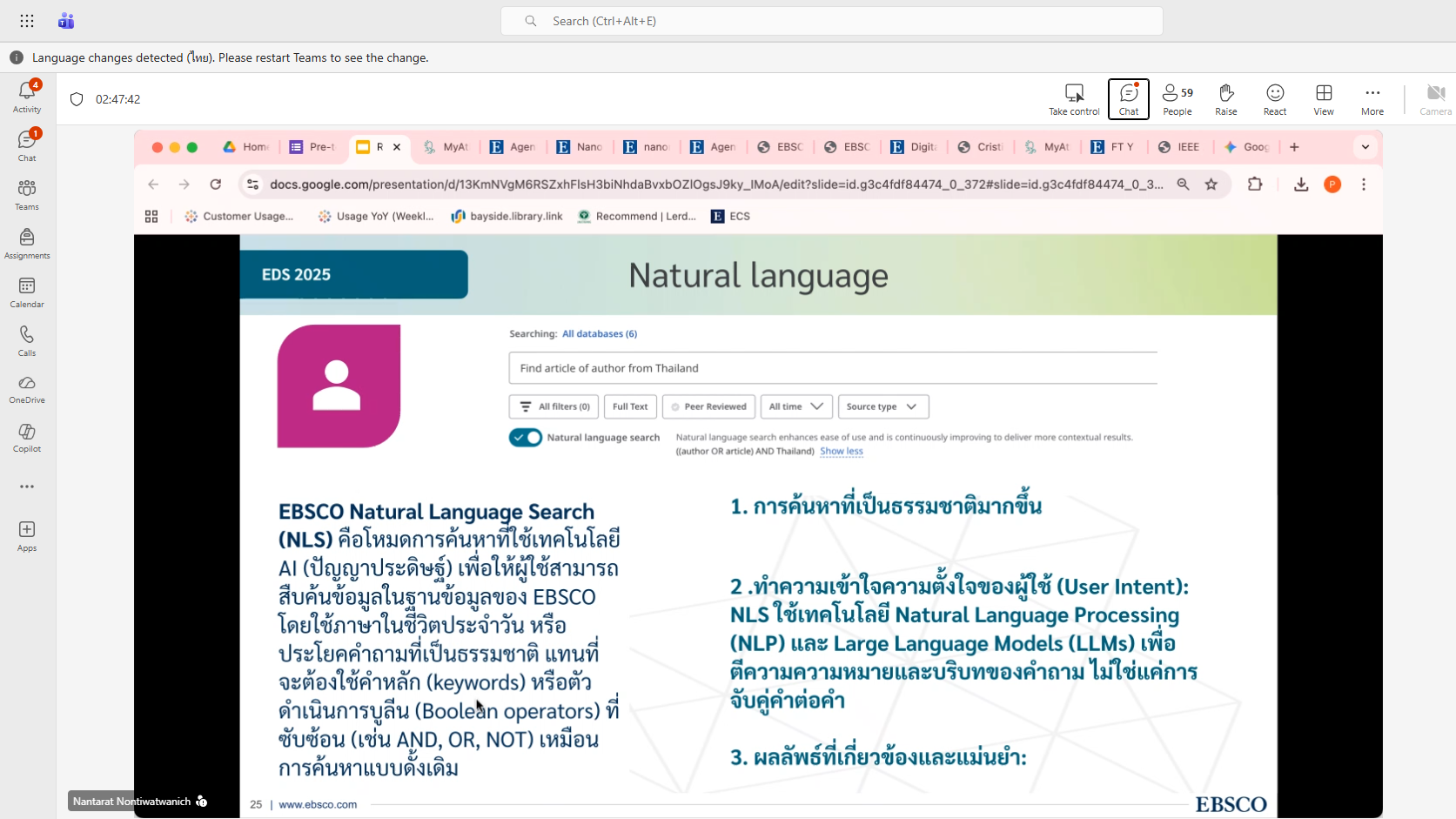Toggle the Natural language search switch
Screen dimensions: 1456x819
tap(526, 437)
